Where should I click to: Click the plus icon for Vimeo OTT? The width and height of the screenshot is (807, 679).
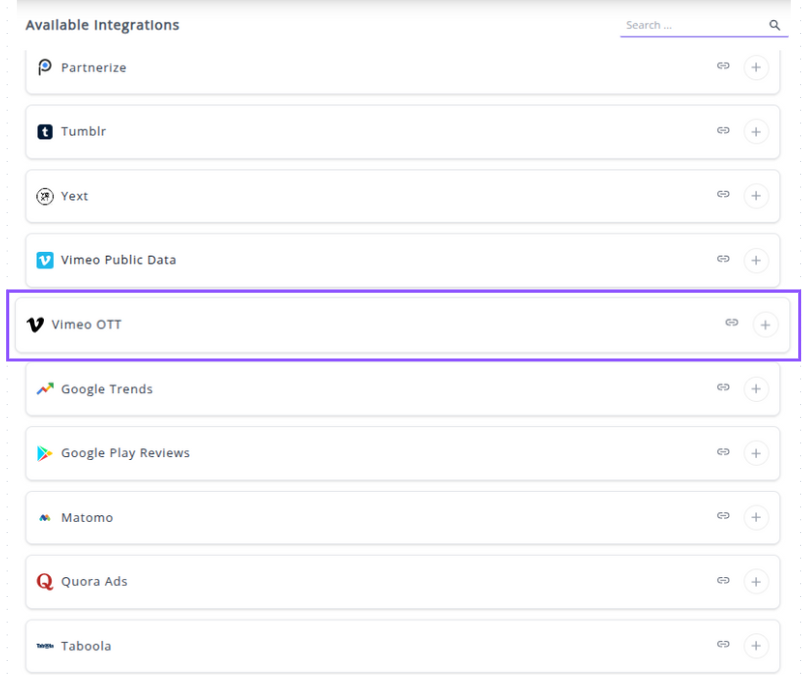point(765,324)
